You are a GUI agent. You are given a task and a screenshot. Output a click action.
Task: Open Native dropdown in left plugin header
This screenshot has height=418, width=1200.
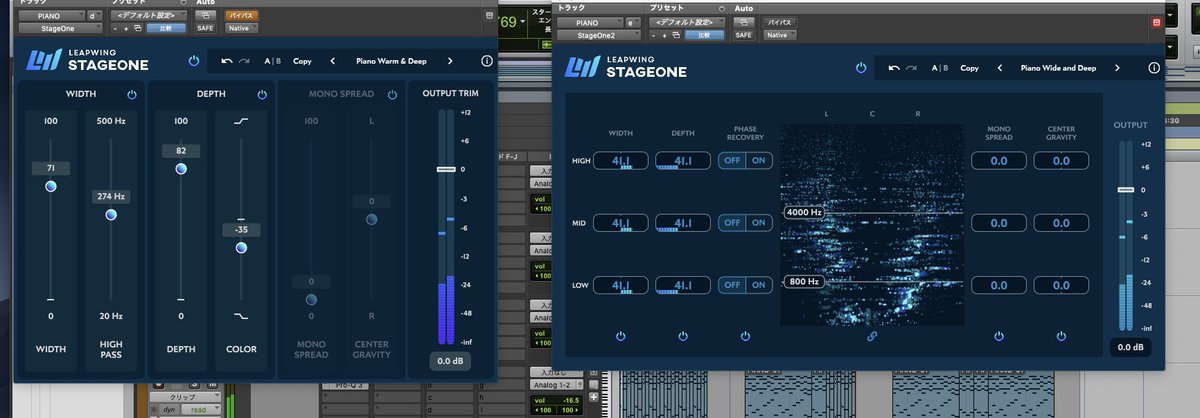(x=240, y=28)
